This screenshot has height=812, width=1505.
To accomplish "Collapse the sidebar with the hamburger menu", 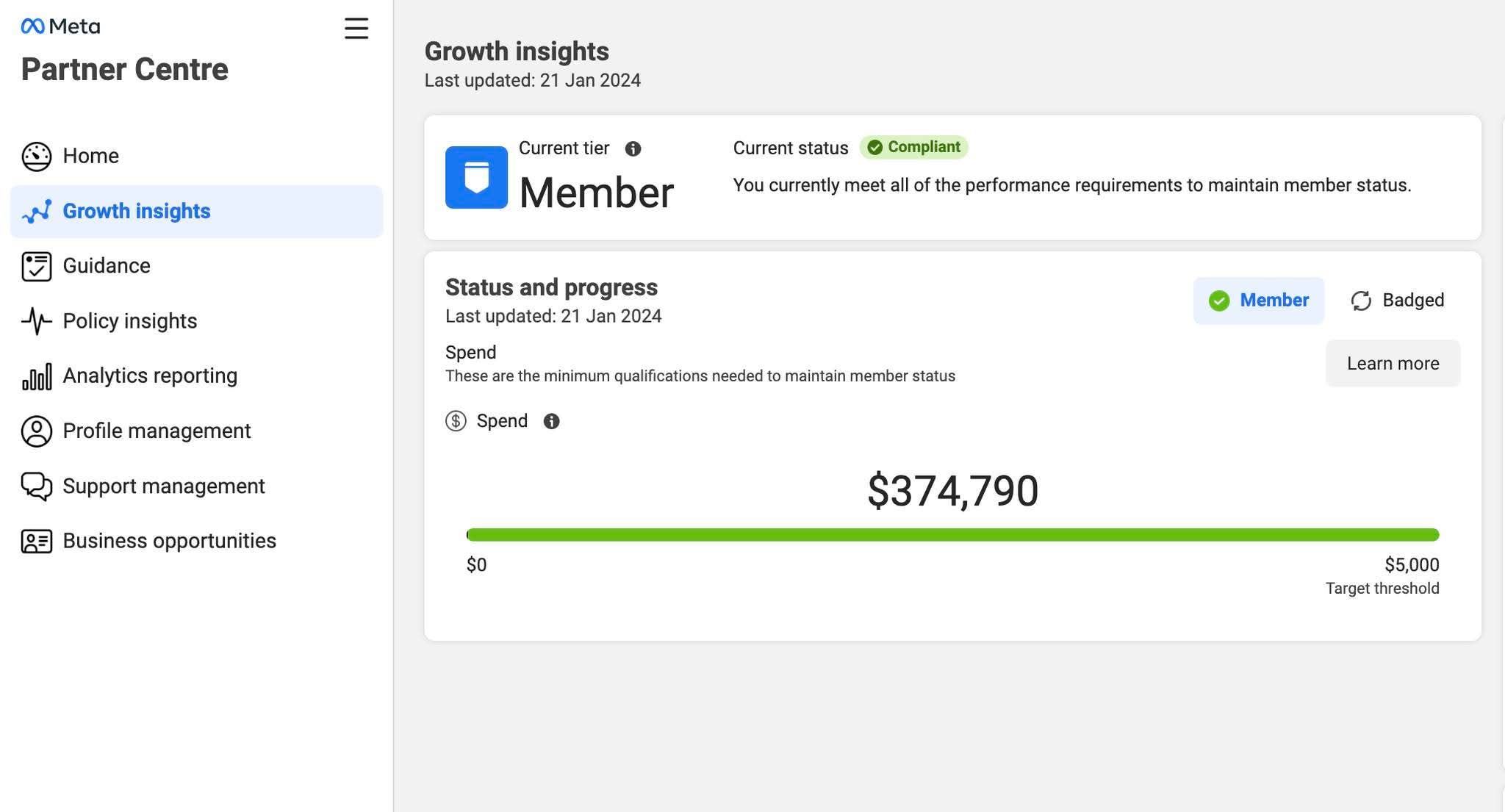I will (356, 29).
